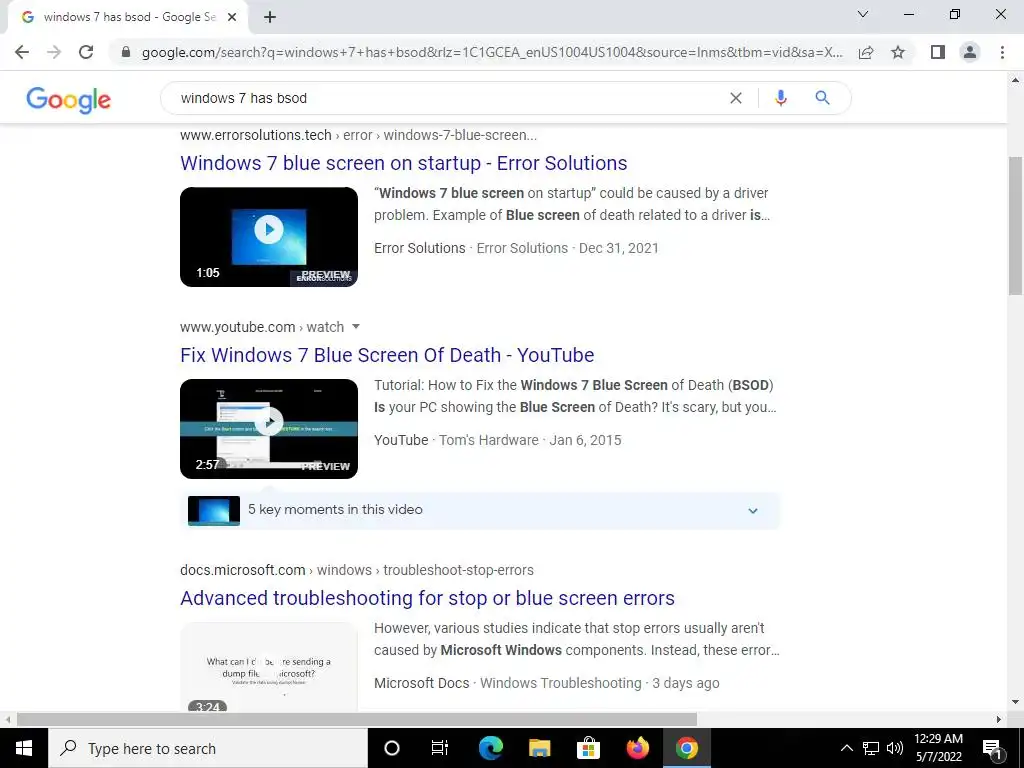Screen dimensions: 1024x768
Task: Go back using browser back arrow
Action: point(22,52)
